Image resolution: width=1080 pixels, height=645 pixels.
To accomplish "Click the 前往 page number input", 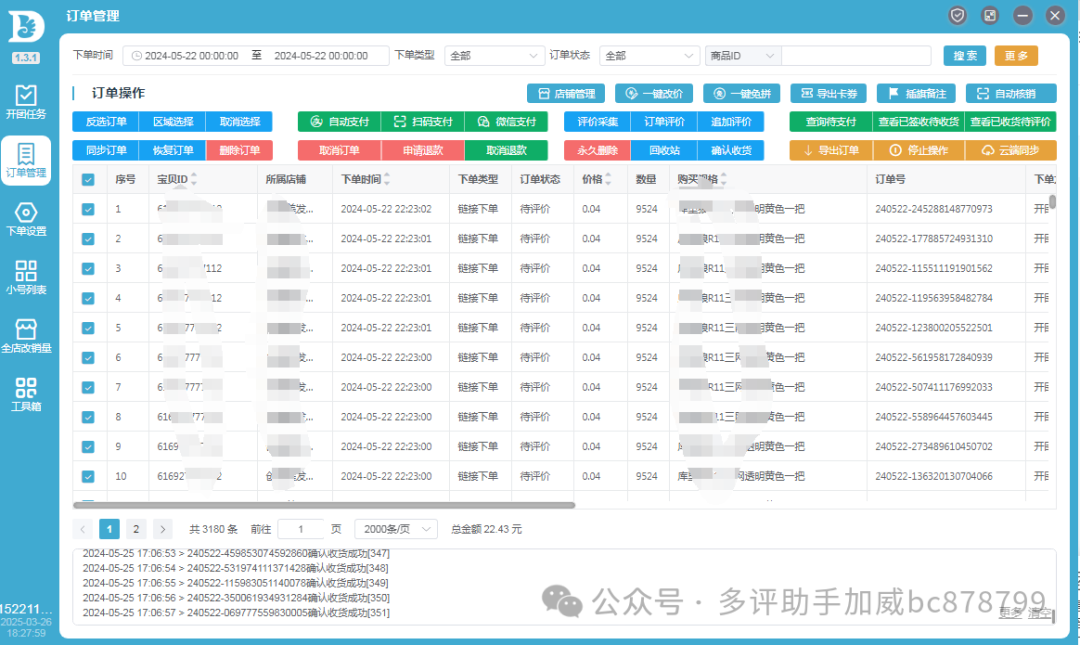I will (300, 529).
